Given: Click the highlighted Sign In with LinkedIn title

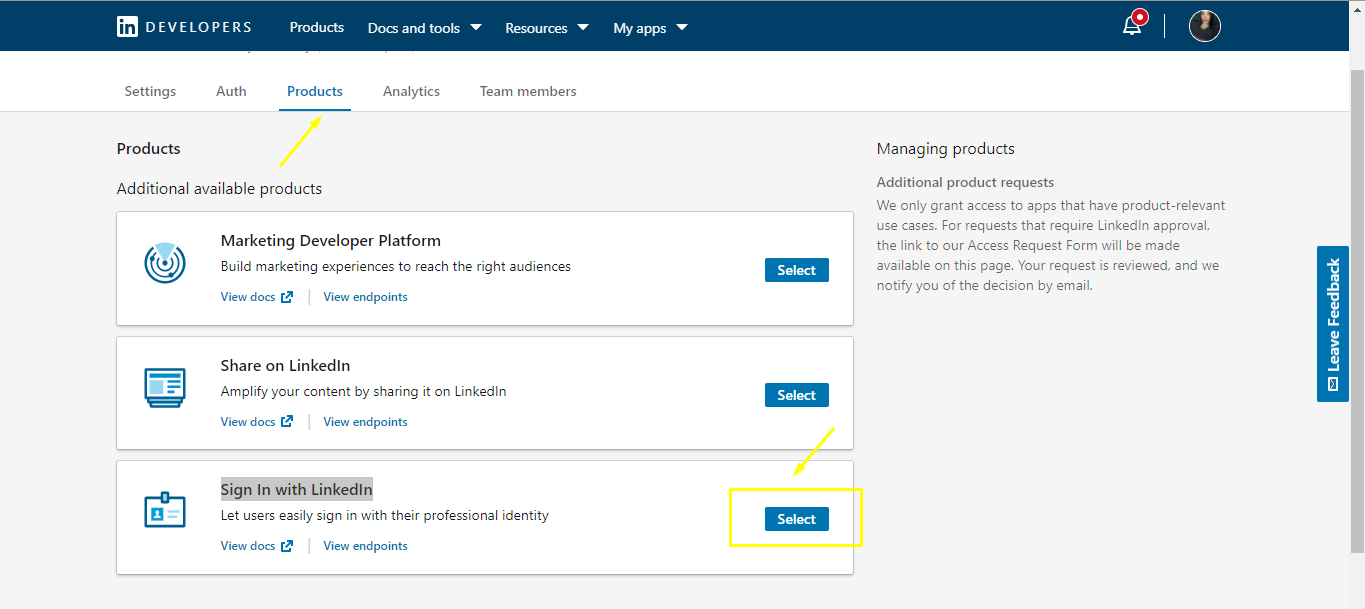Looking at the screenshot, I should [x=296, y=489].
